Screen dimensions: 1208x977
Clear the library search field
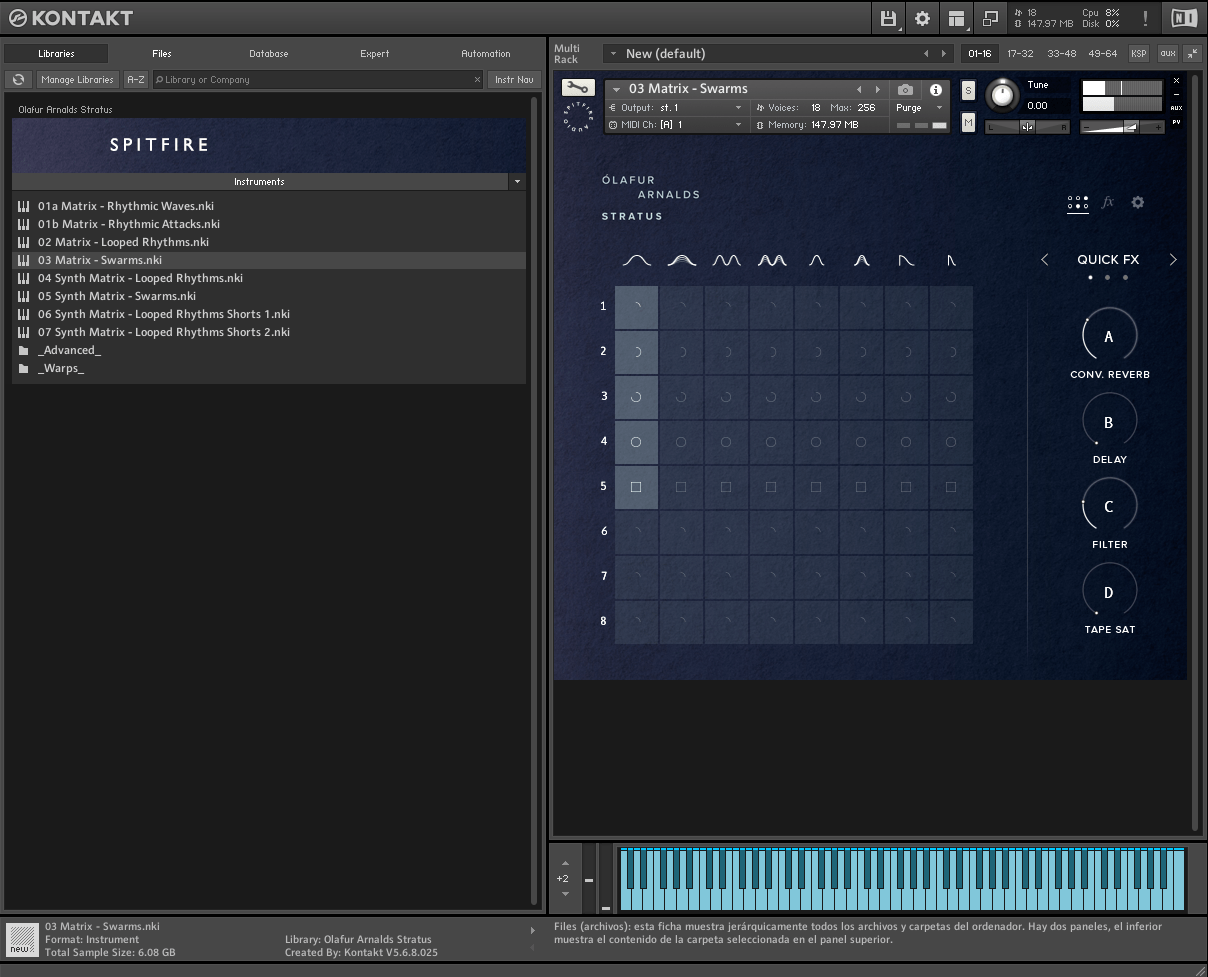(x=477, y=80)
